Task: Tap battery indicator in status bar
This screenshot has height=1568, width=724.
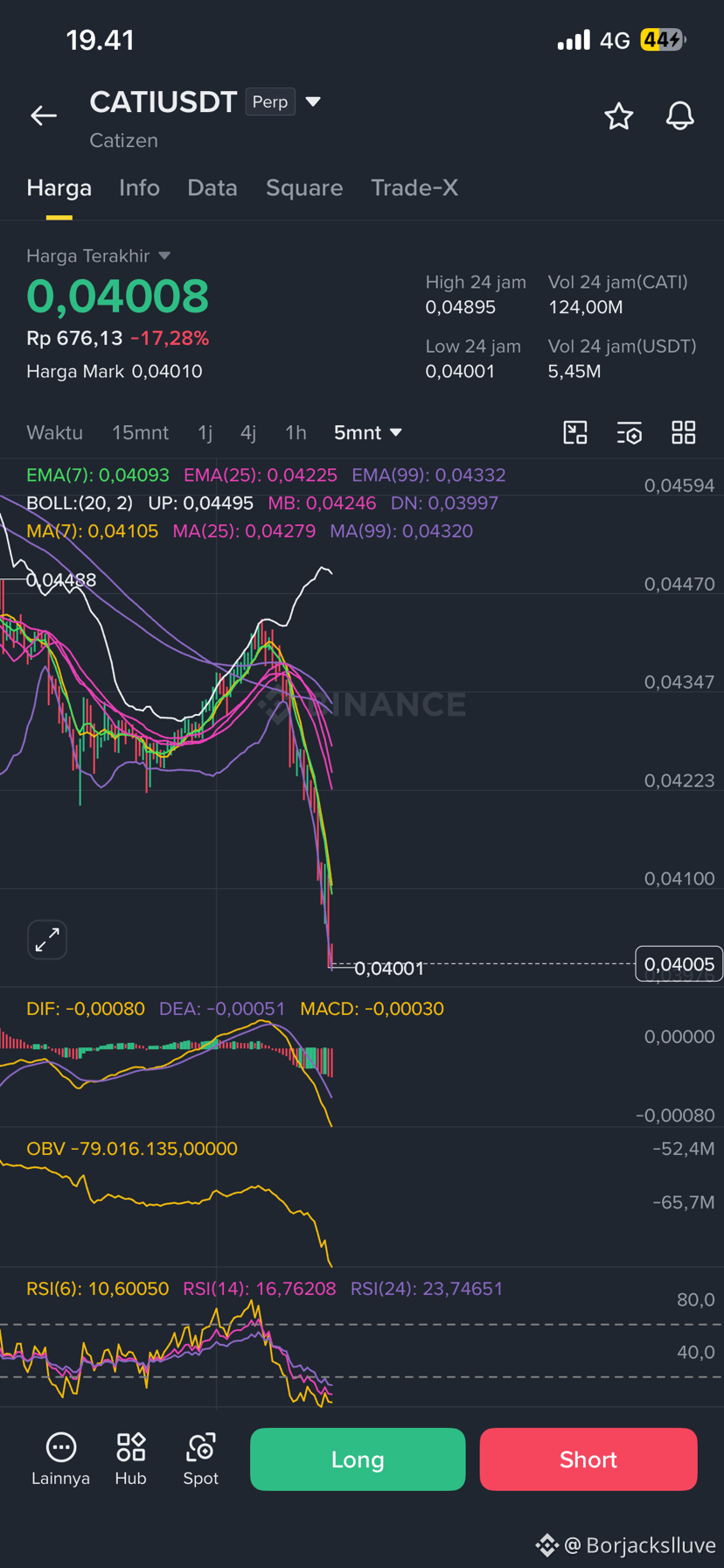Action: 664,40
